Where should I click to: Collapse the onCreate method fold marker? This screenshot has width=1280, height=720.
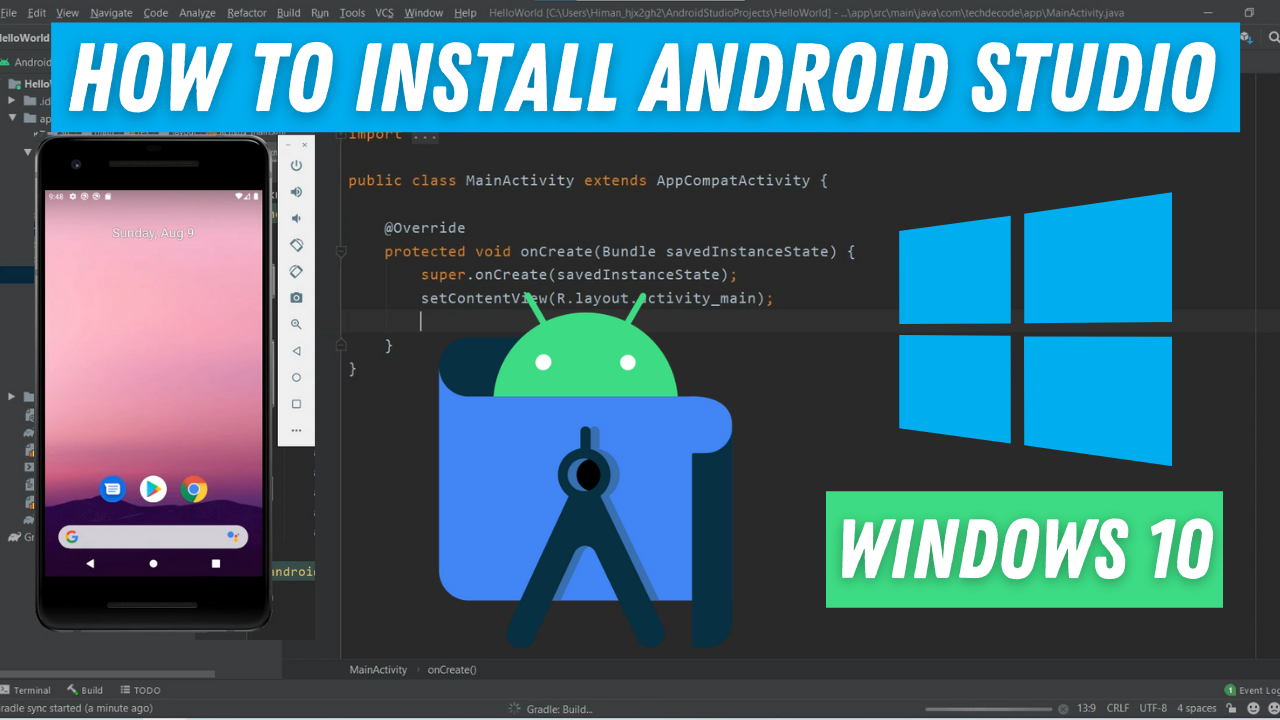click(341, 251)
